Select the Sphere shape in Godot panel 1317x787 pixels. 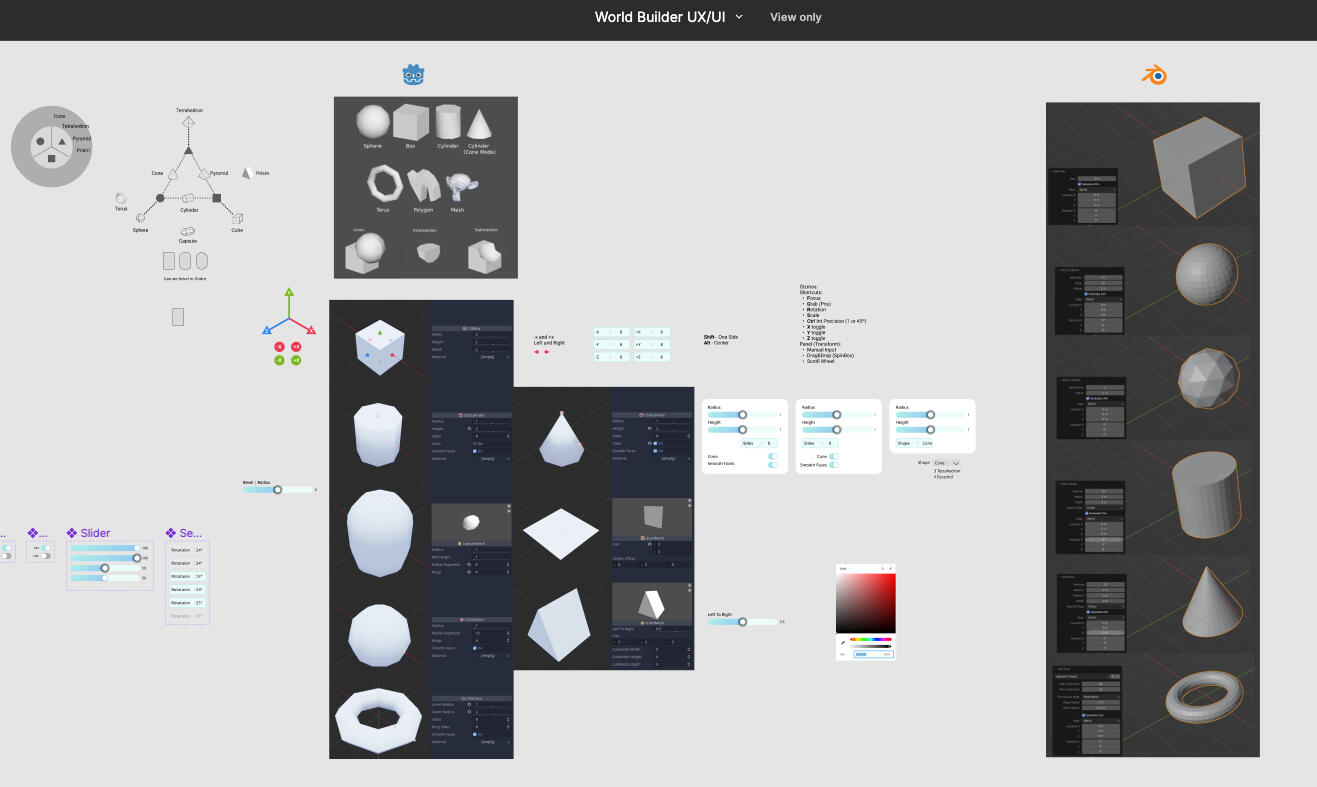(372, 124)
